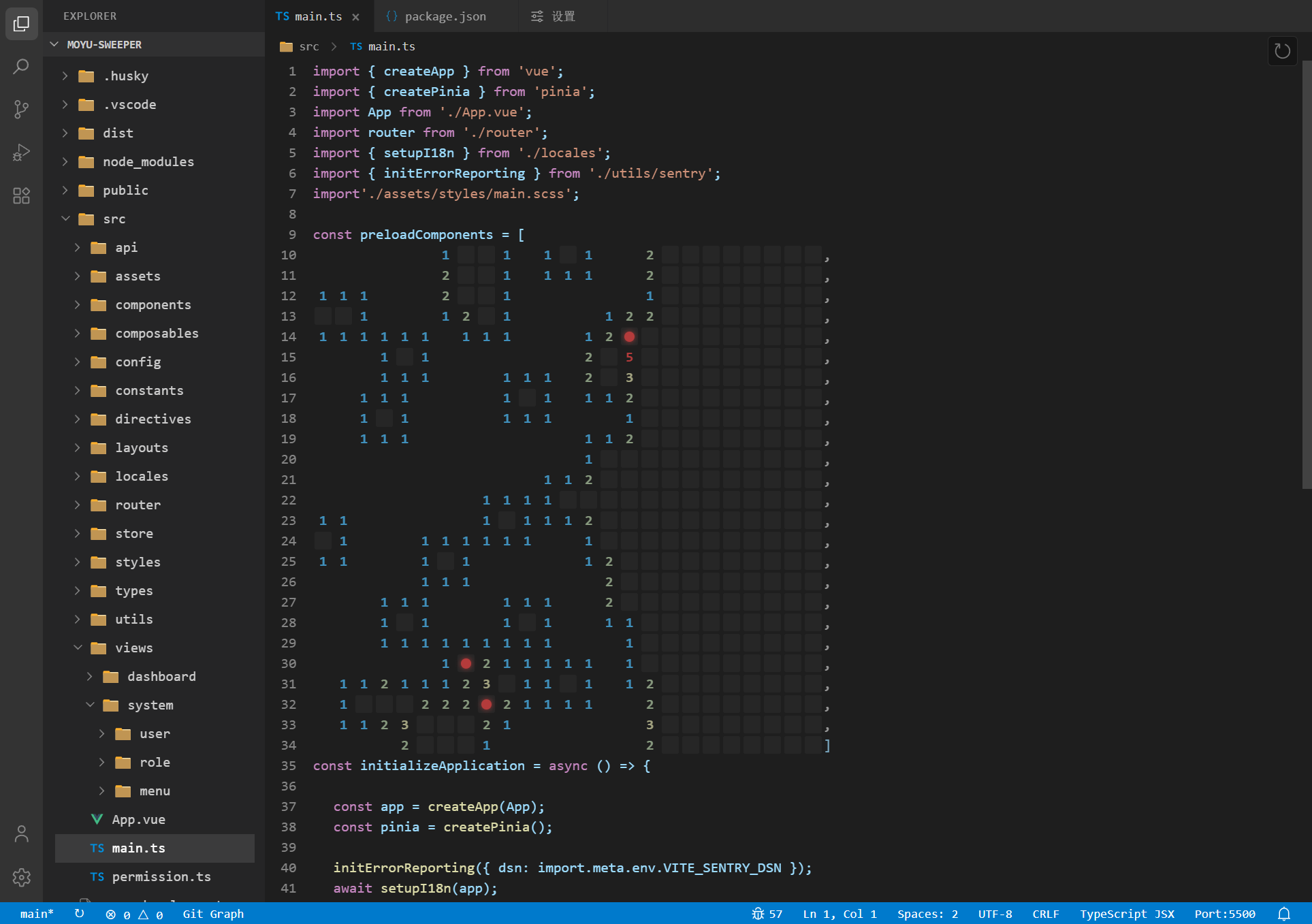Open the Run and Debug view icon

(x=21, y=153)
